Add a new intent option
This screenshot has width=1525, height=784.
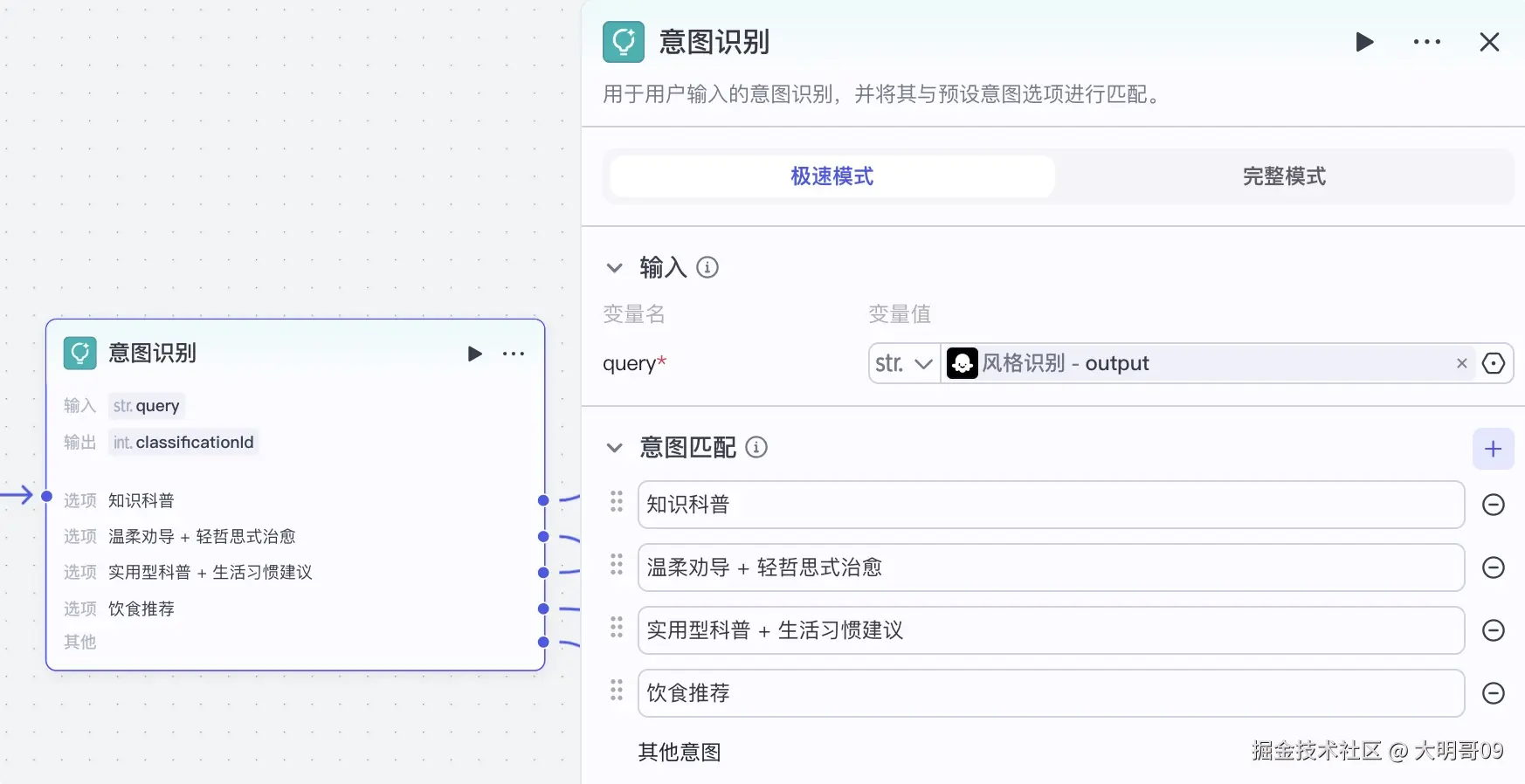point(1494,449)
